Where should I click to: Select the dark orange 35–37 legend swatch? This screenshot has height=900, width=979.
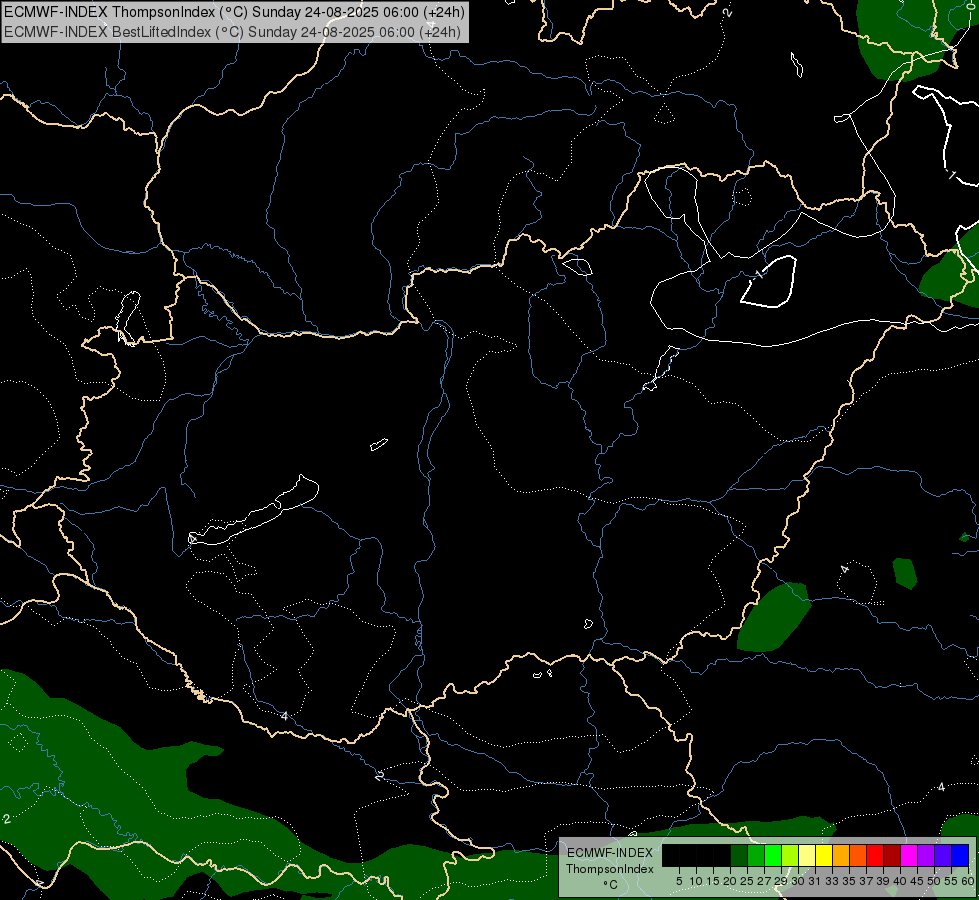point(858,855)
